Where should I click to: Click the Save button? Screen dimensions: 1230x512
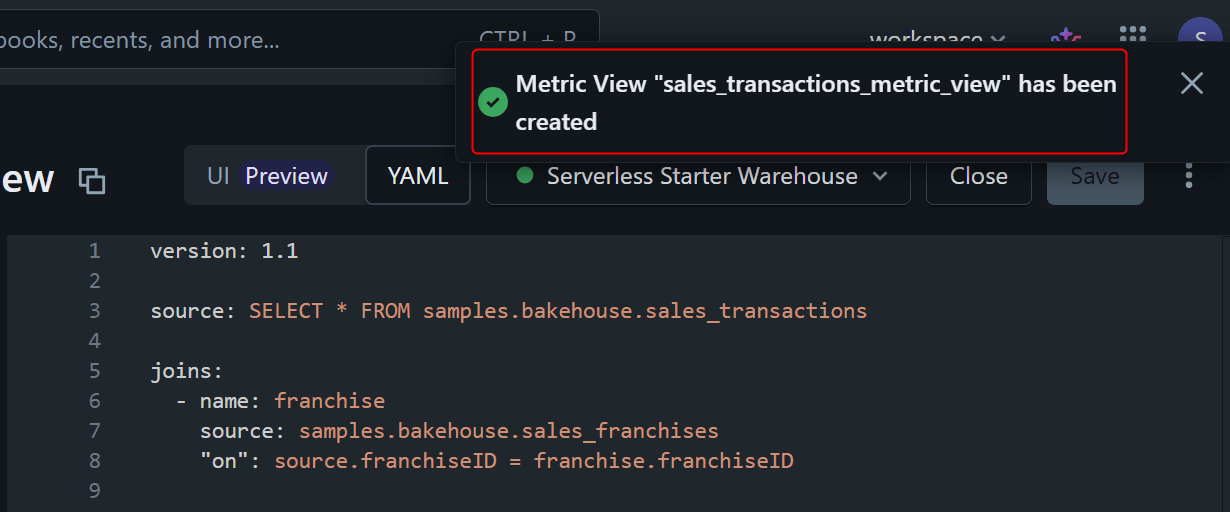click(1095, 176)
